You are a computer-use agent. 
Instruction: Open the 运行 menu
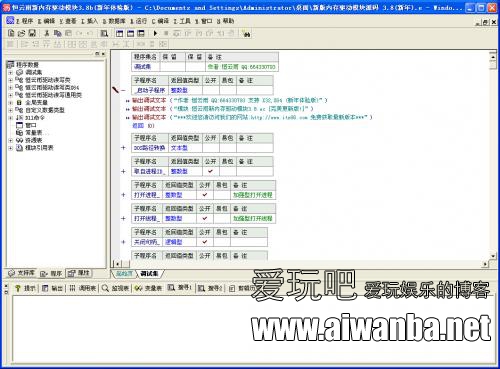(x=138, y=21)
